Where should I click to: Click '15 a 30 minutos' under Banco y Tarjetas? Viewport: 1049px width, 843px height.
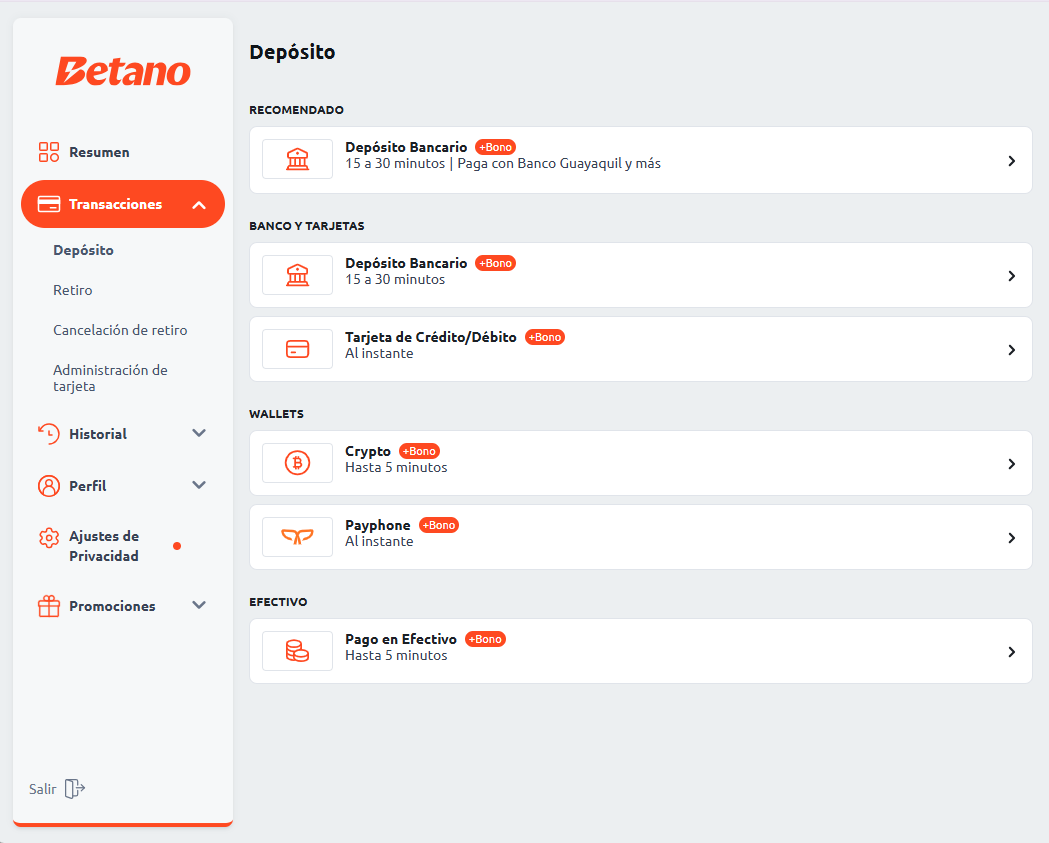tap(395, 280)
